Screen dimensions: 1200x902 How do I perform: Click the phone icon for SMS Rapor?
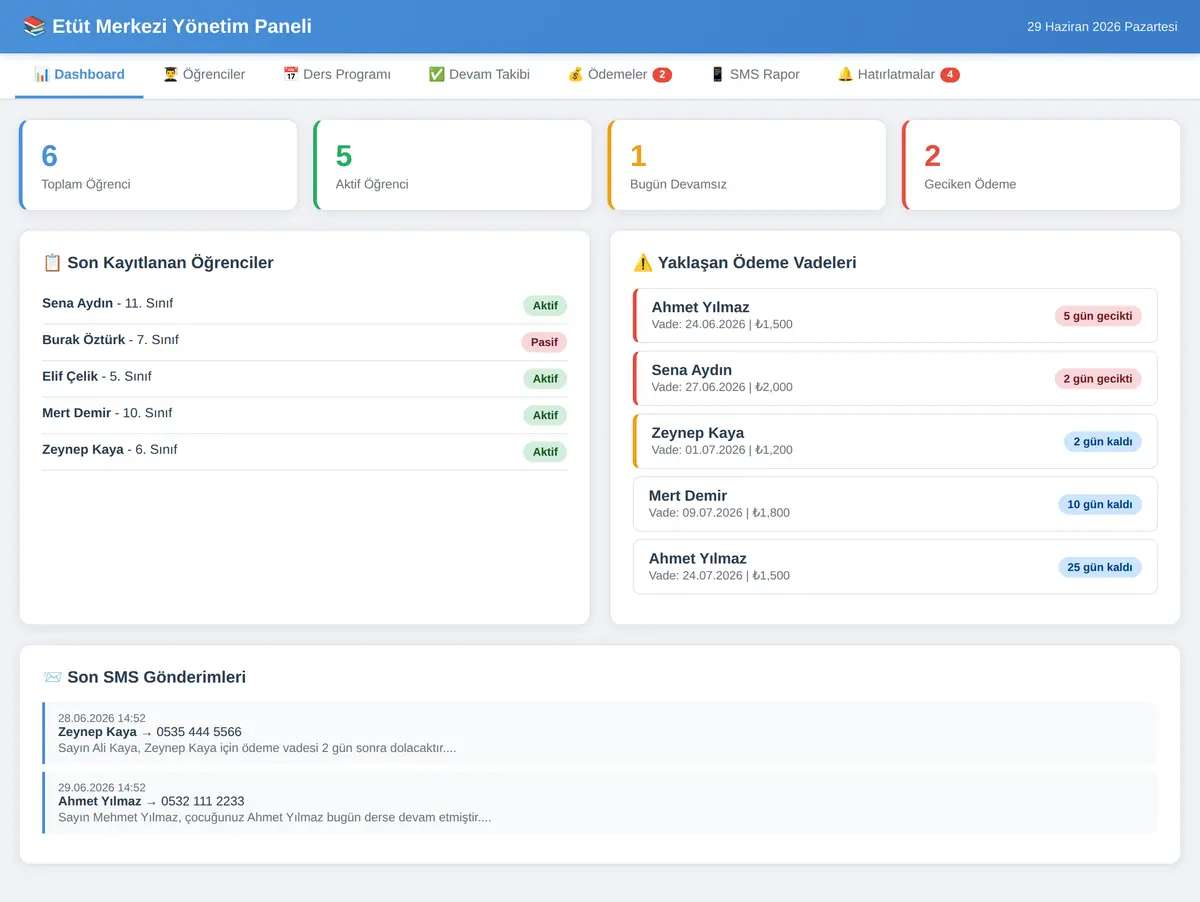(x=717, y=74)
